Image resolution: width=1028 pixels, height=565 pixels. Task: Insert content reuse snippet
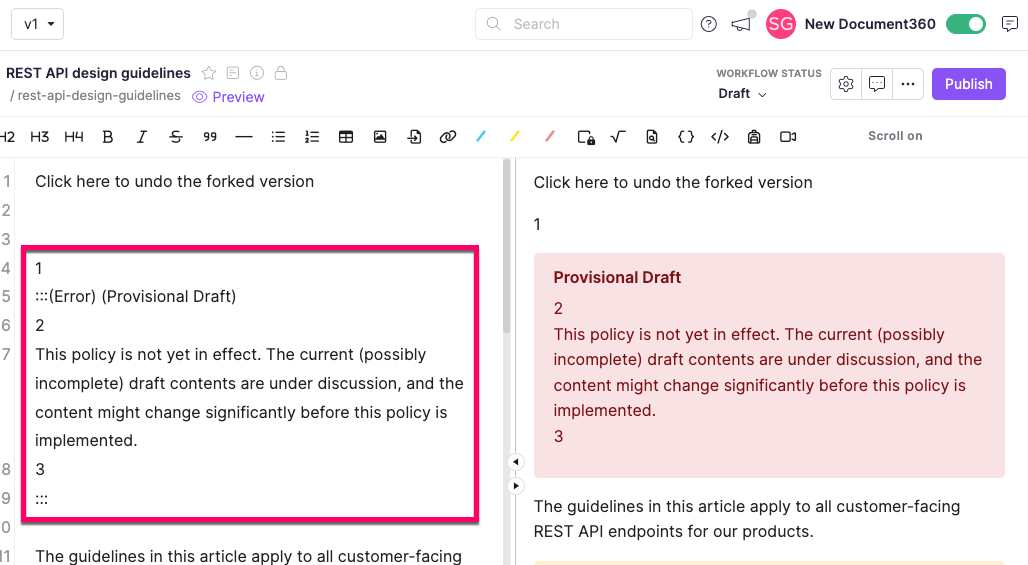(x=754, y=136)
